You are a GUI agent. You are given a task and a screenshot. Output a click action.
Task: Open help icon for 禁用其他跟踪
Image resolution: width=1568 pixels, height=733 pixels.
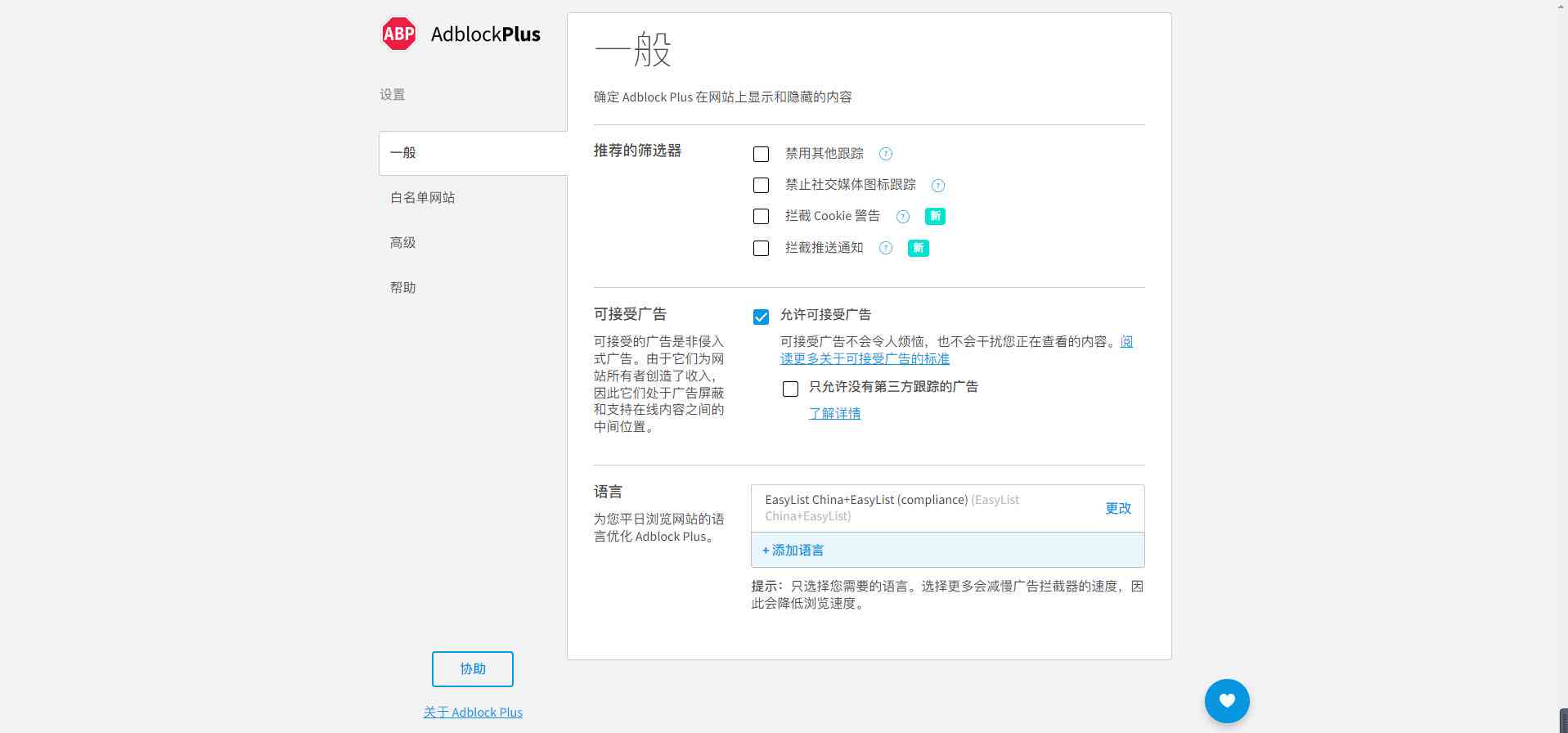click(886, 154)
